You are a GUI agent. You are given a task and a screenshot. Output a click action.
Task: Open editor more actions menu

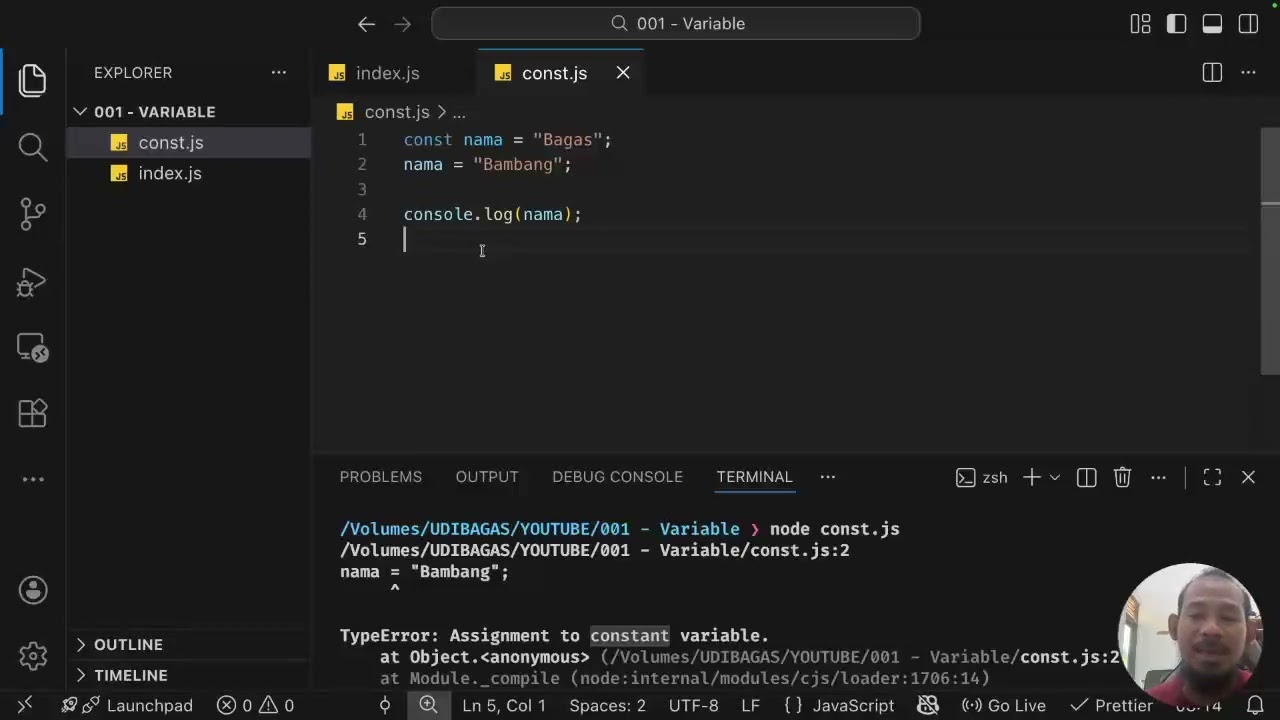click(1248, 73)
